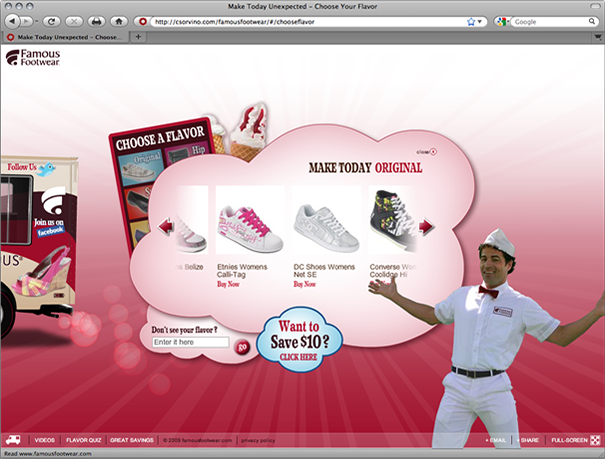Click the site favicon in the address bar
The height and width of the screenshot is (459, 605).
143,22
